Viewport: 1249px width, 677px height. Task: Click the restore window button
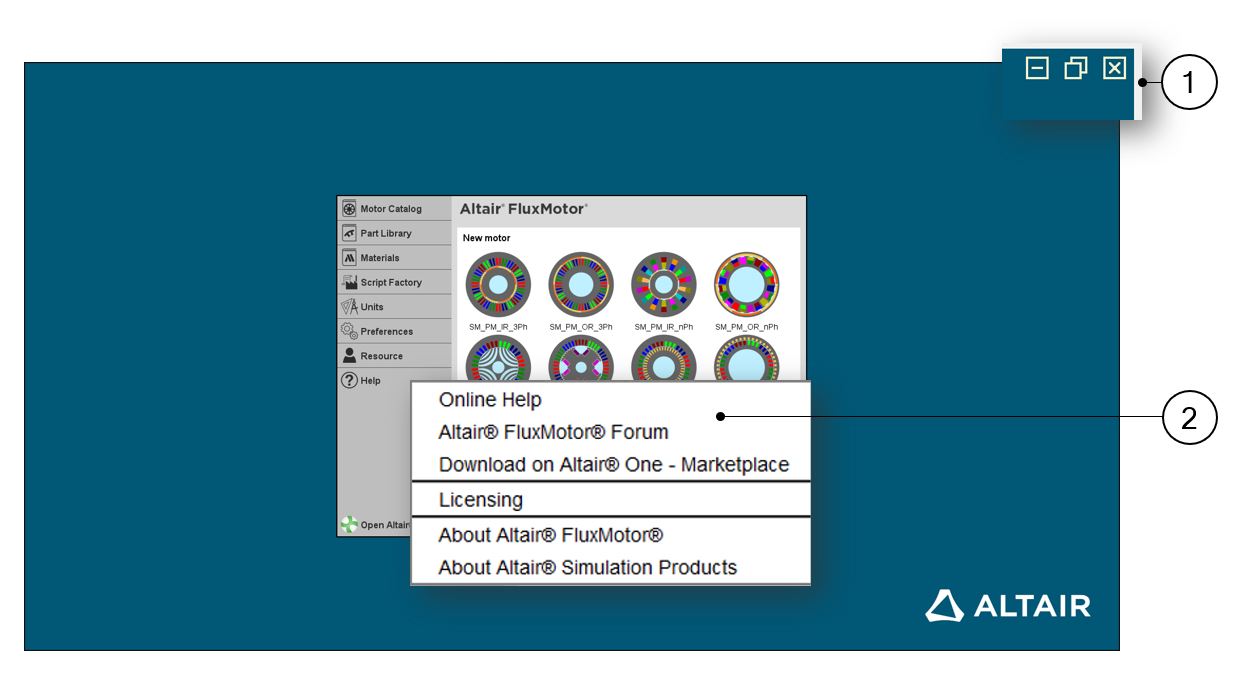pos(1076,68)
